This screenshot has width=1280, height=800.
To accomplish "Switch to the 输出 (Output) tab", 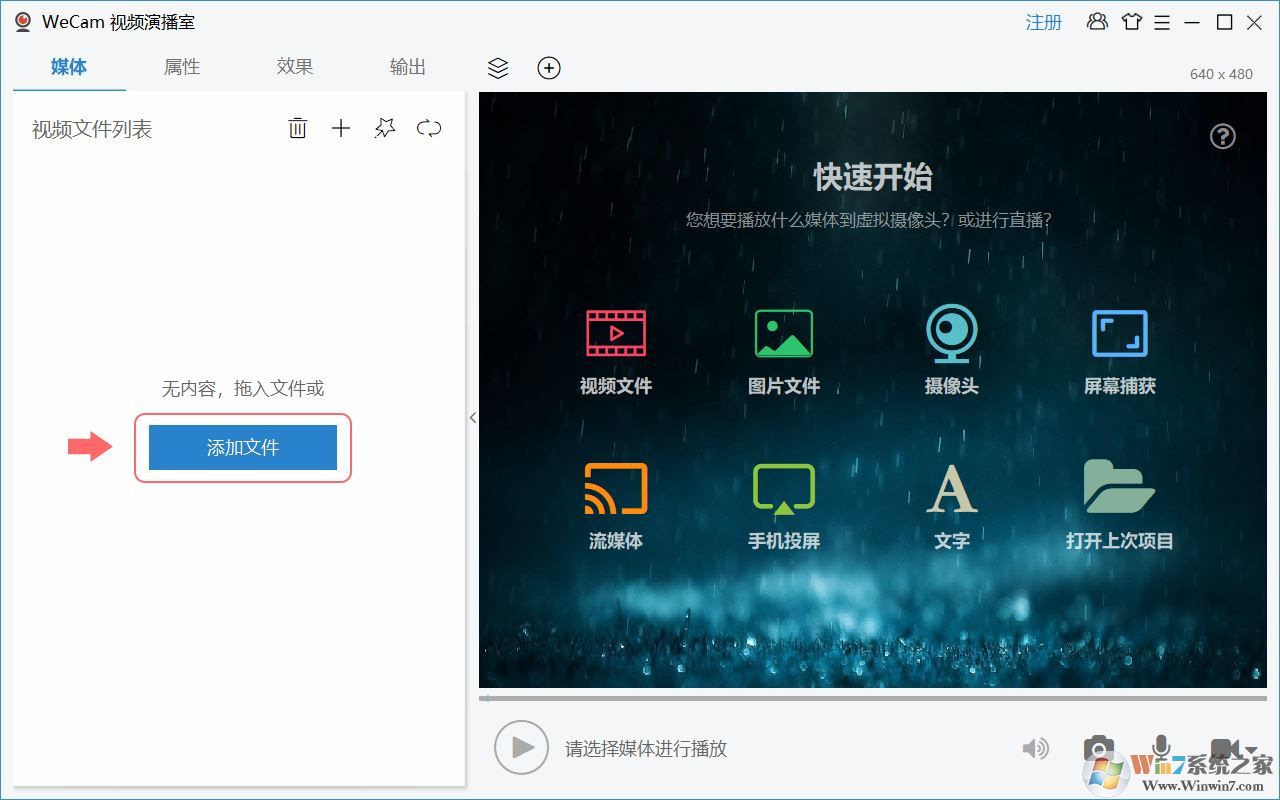I will pos(407,67).
